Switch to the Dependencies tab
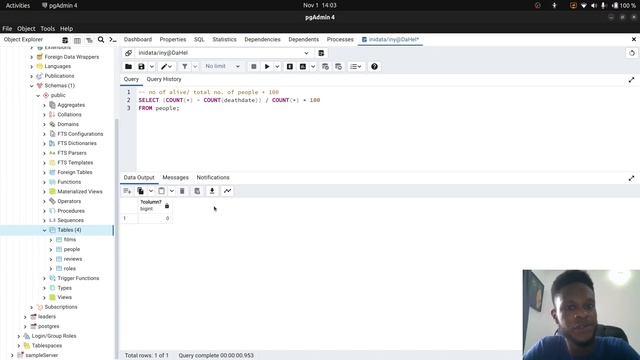Viewport: 640px width, 360px height. pos(262,40)
